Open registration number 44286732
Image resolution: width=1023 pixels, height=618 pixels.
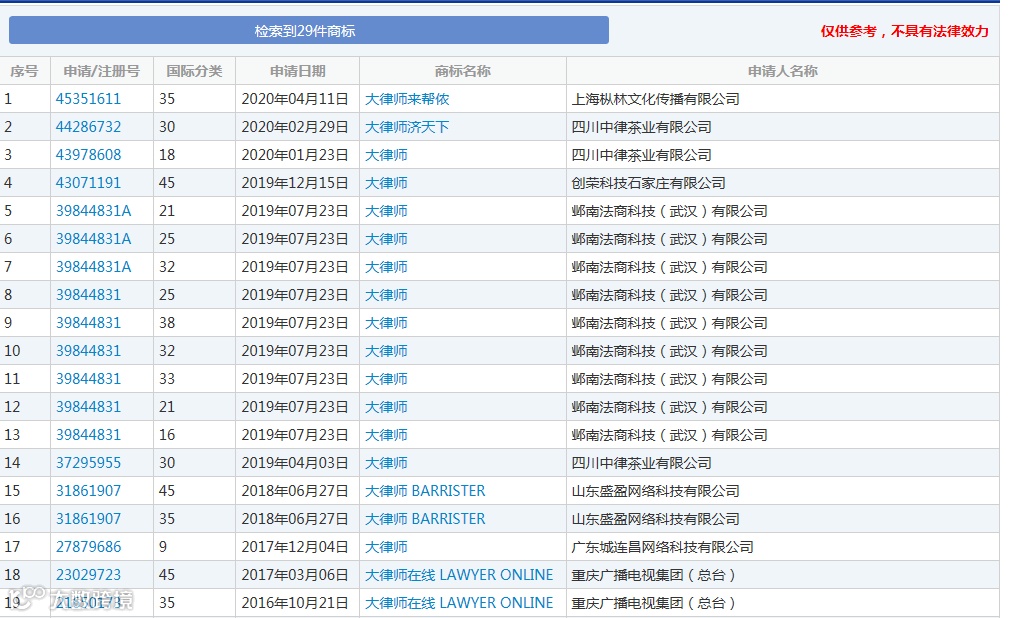(88, 127)
